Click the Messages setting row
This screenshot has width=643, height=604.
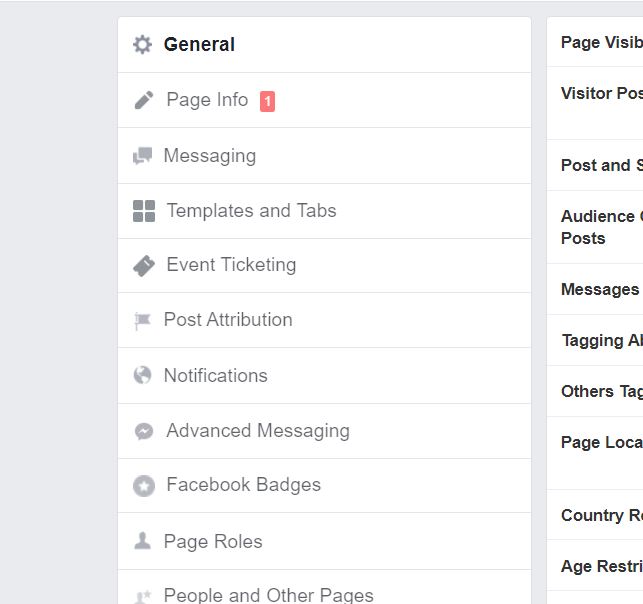coord(595,289)
